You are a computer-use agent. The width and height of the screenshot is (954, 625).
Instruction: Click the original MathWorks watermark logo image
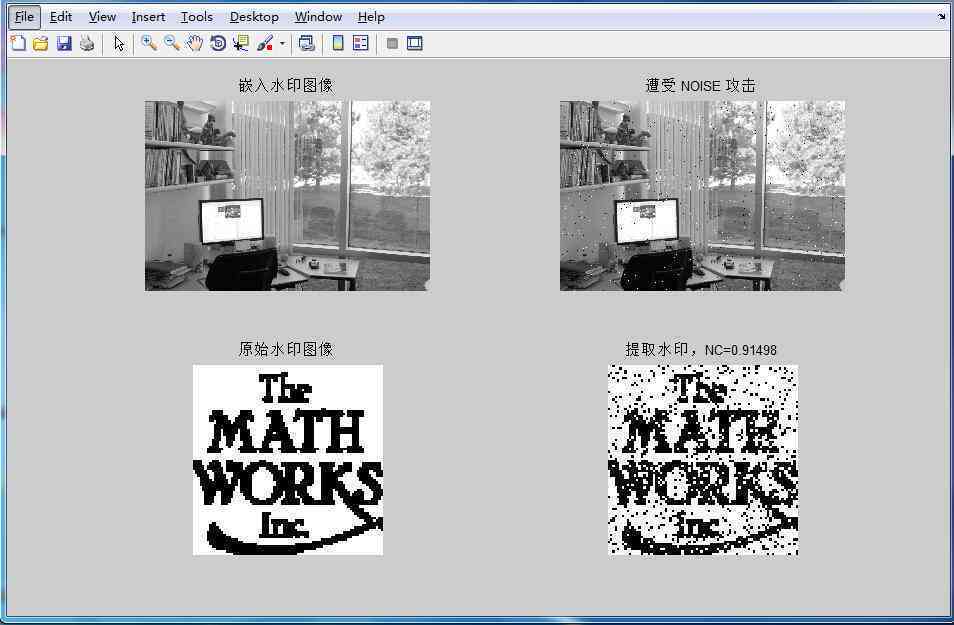288,460
